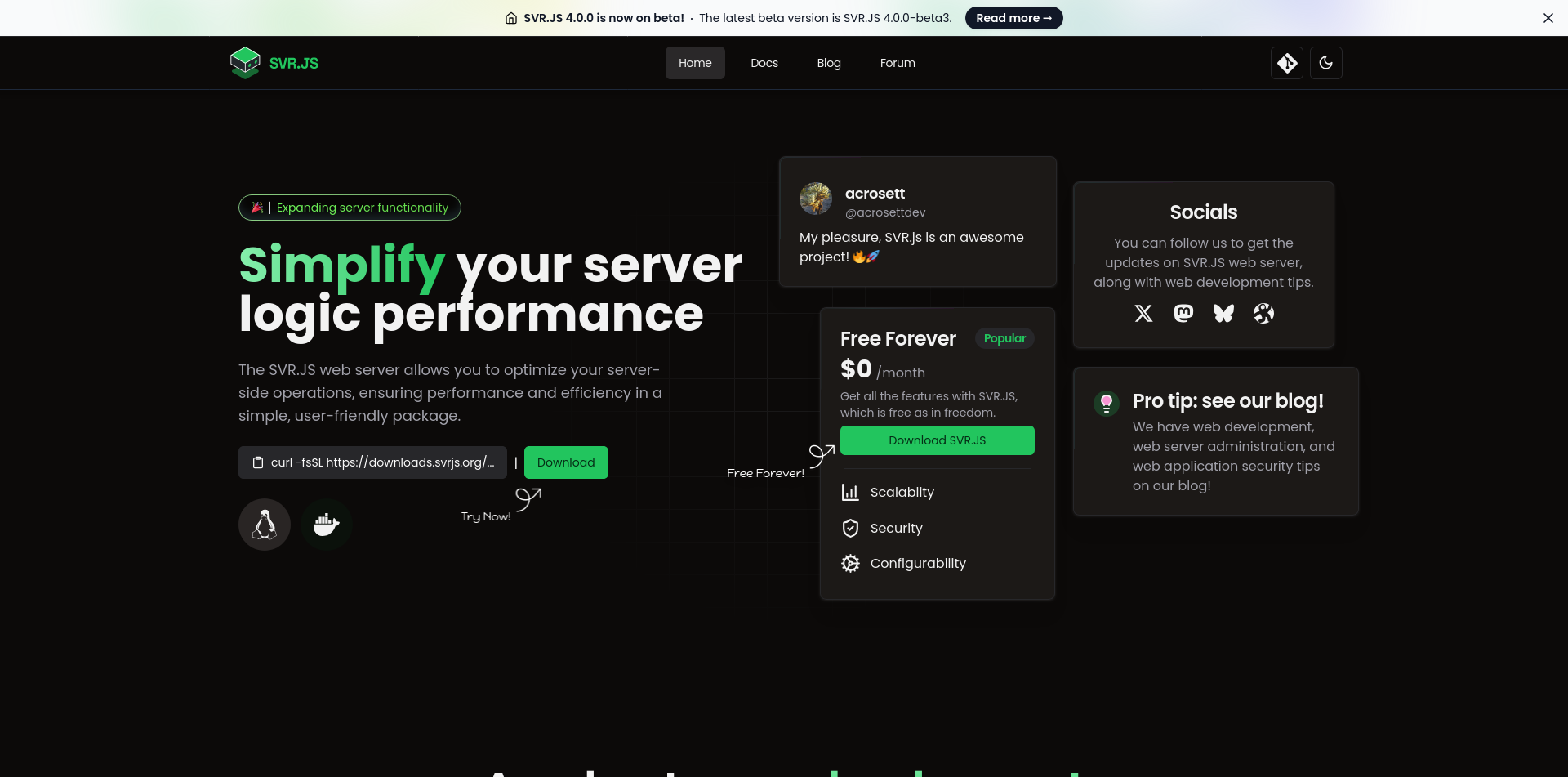Screen dimensions: 1568x777
Task: Click the SVR.JS cube logo icon
Action: (245, 63)
